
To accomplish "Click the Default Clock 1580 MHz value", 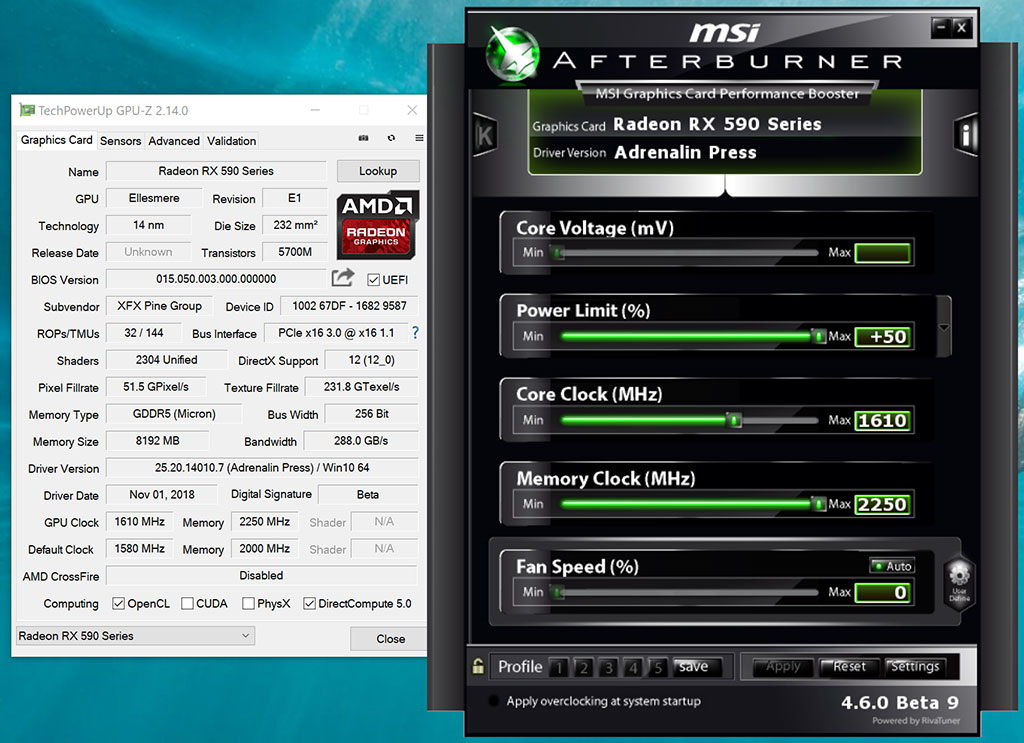I will (140, 548).
